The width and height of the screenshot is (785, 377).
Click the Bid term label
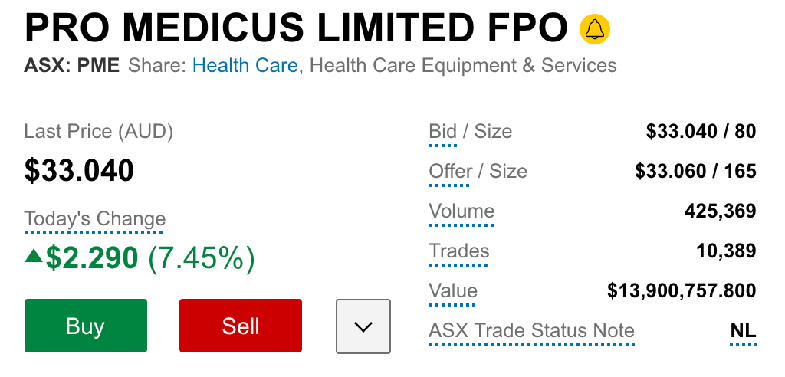click(x=443, y=132)
